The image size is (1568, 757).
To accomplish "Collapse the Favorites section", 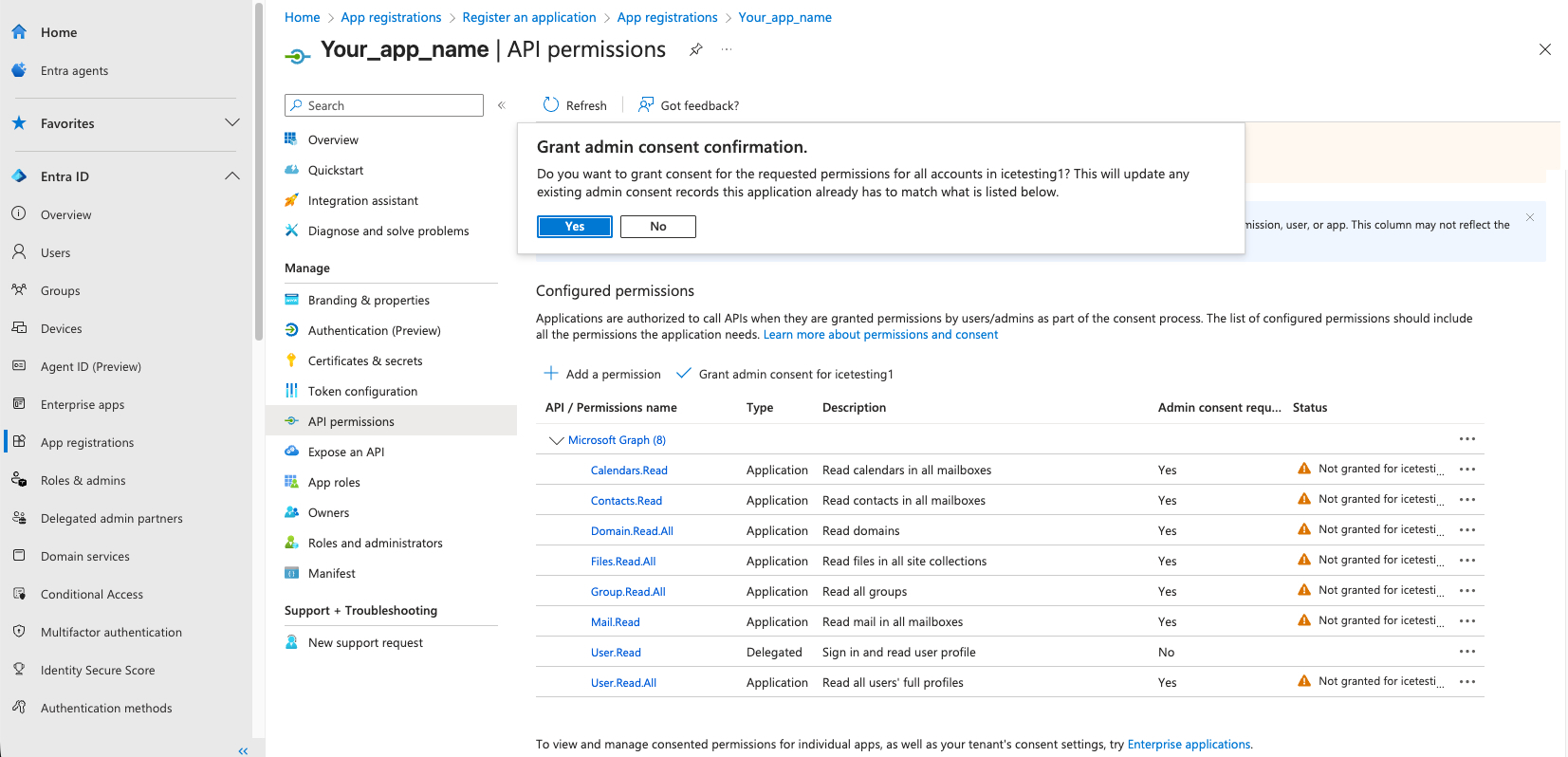I will [x=231, y=123].
